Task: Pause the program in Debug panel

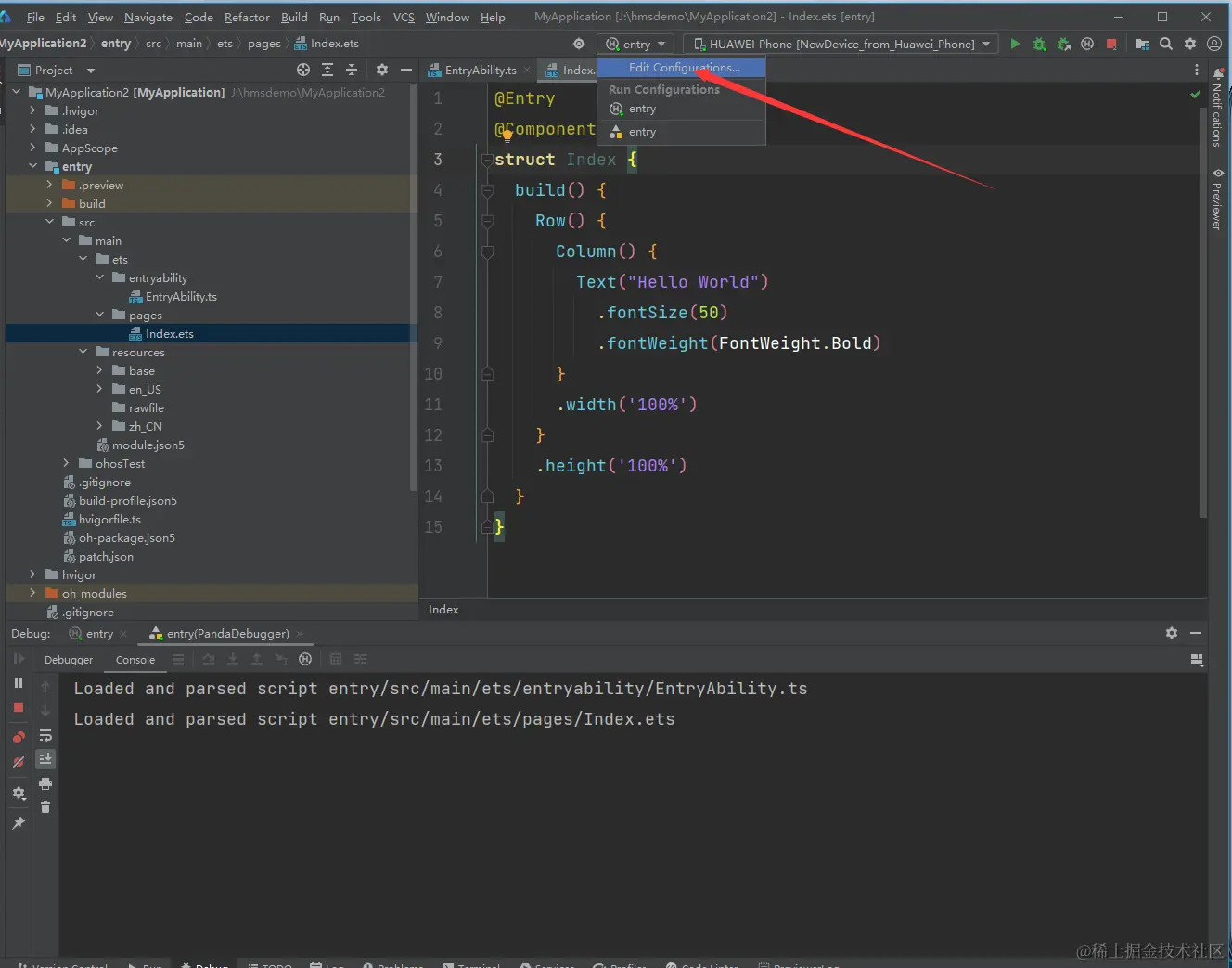Action: tap(19, 683)
